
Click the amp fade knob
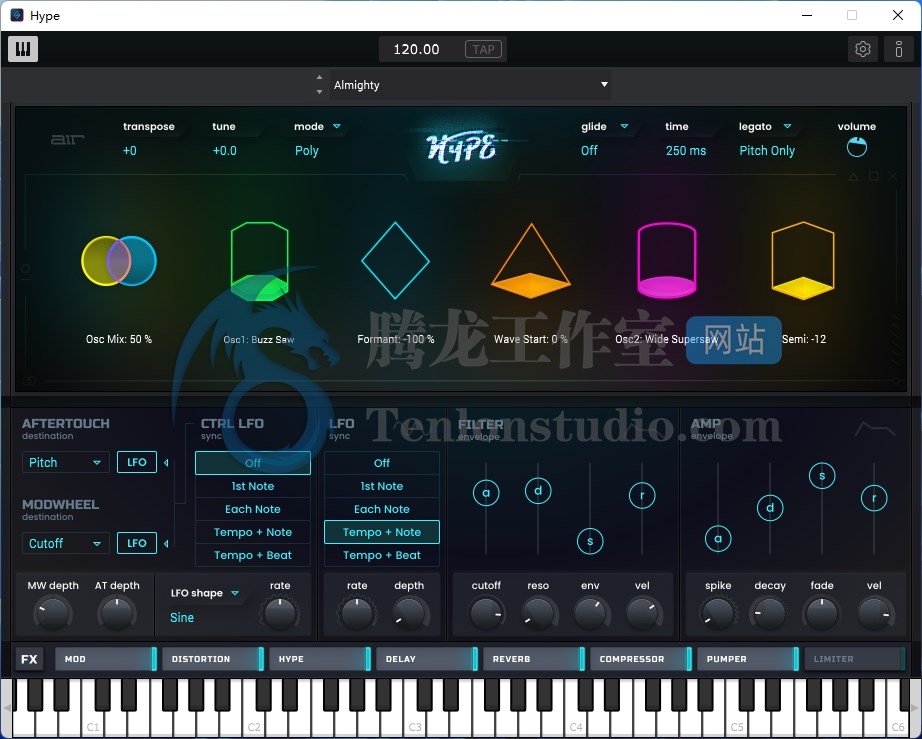pyautogui.click(x=822, y=613)
